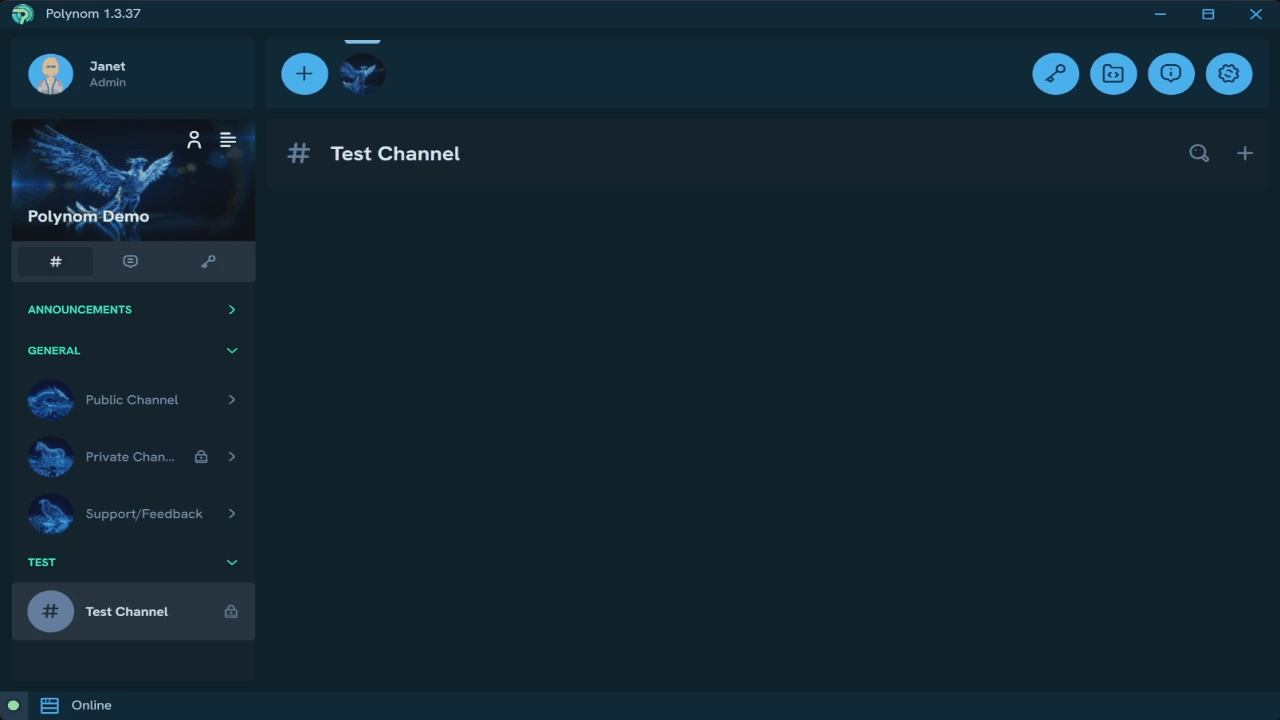1280x720 pixels.
Task: Open search in Test Channel
Action: [1199, 153]
